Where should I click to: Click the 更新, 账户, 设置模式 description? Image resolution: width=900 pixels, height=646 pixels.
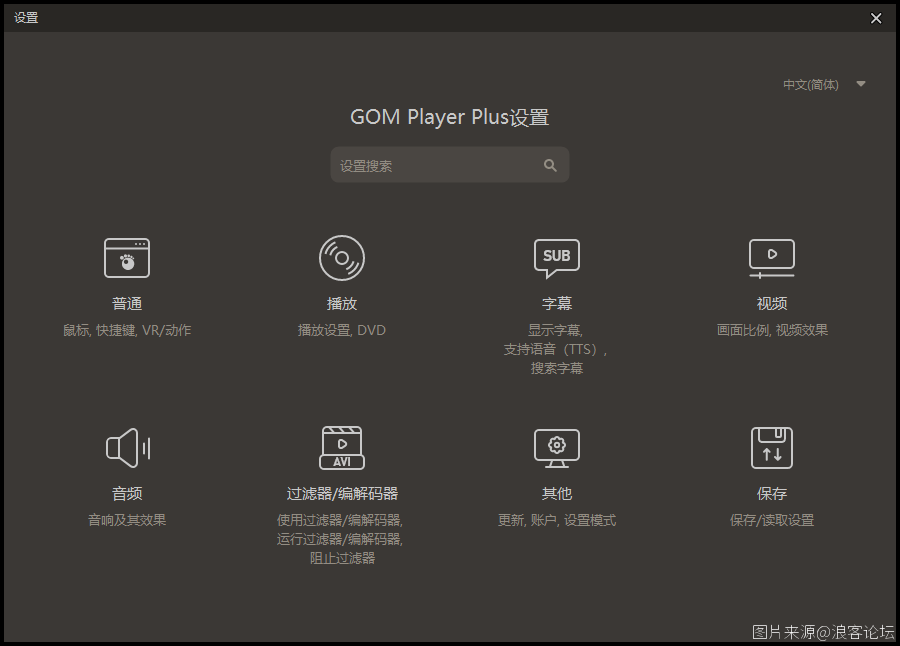click(557, 520)
